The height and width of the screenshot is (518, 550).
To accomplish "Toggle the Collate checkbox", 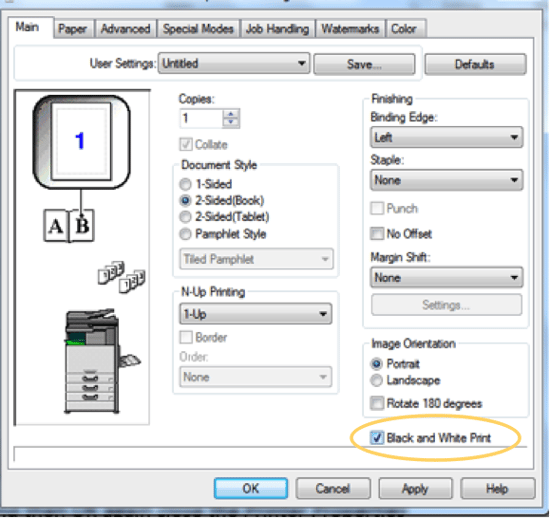I will click(186, 144).
